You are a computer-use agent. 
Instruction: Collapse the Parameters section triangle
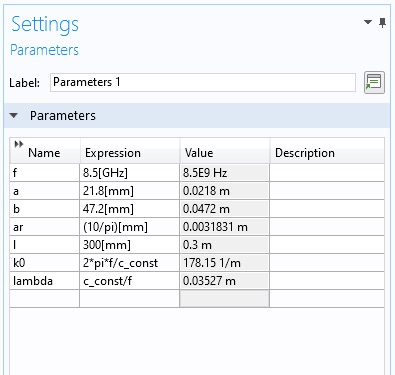coord(14,116)
